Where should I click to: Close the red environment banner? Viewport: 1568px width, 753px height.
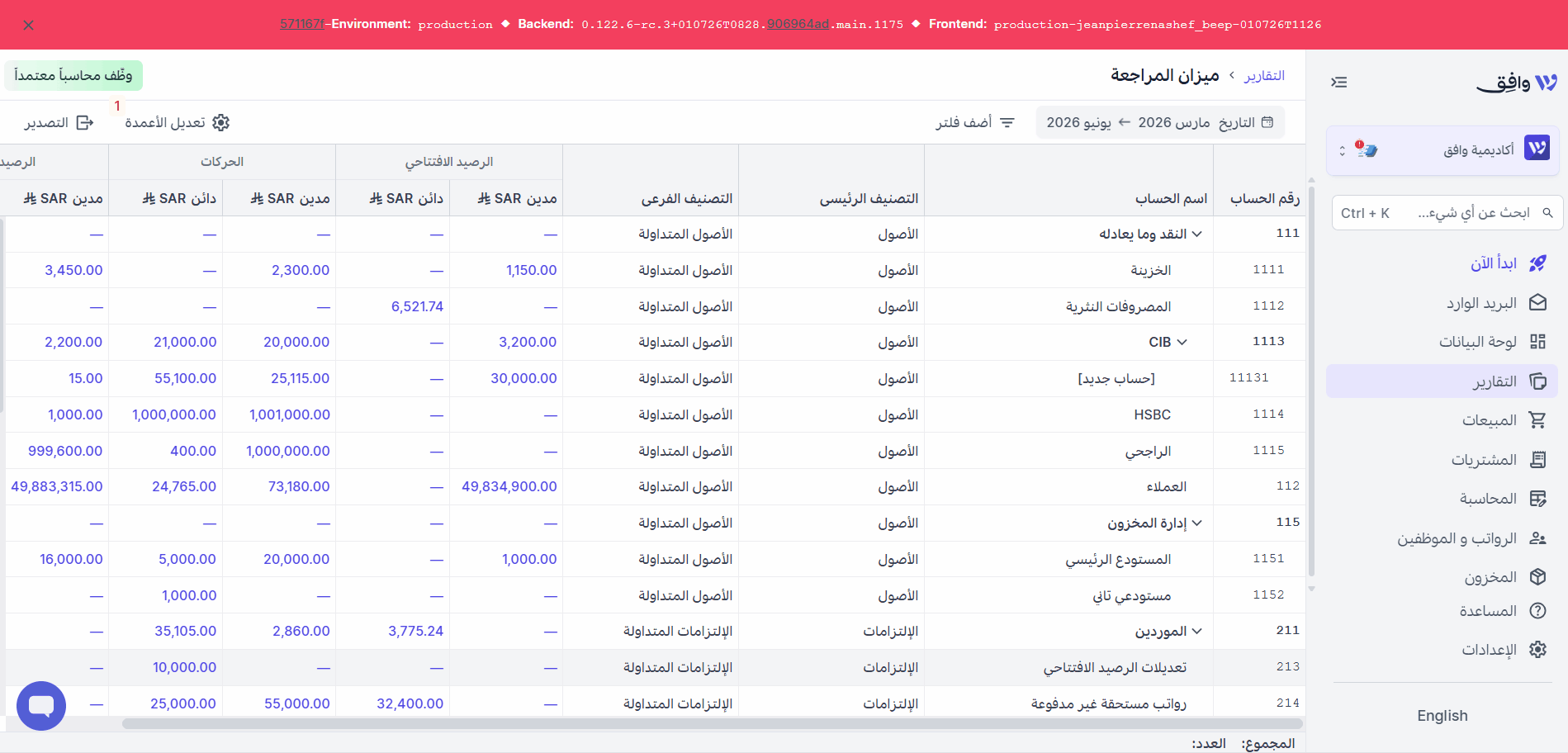coord(29,25)
